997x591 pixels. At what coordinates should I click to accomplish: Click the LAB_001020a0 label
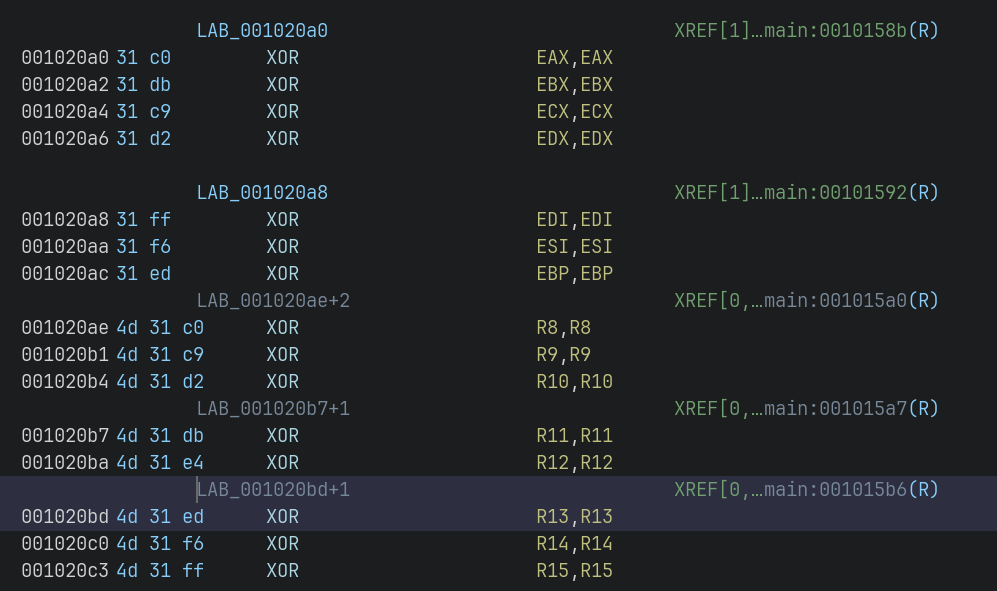[x=262, y=31]
